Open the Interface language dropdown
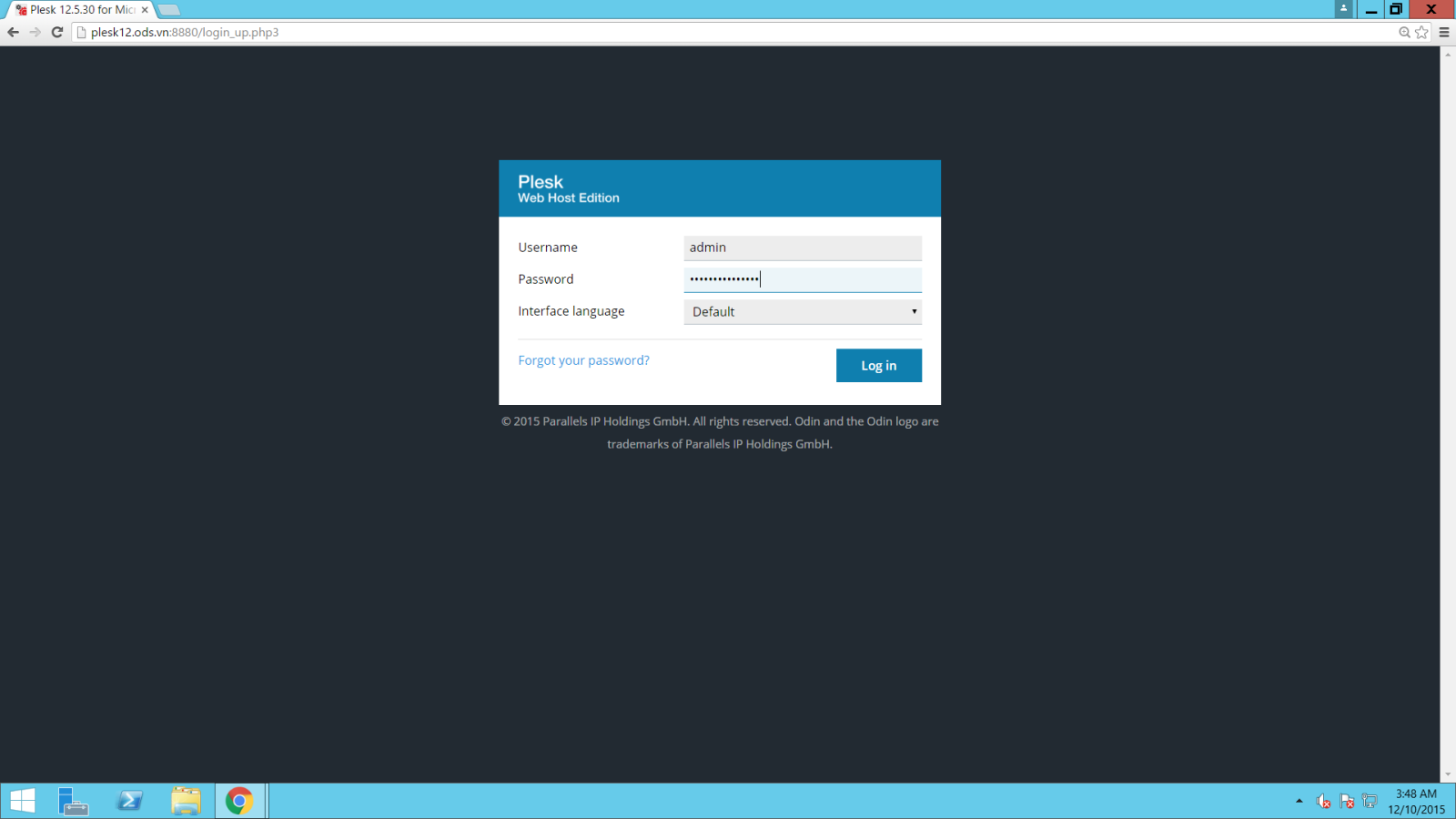This screenshot has height=819, width=1456. (x=803, y=311)
